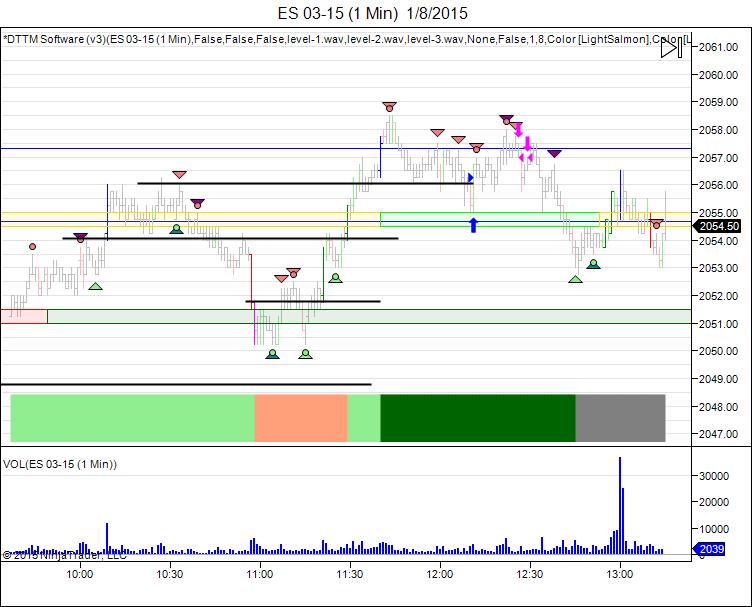Select the red down triangle at 12:00

point(437,132)
